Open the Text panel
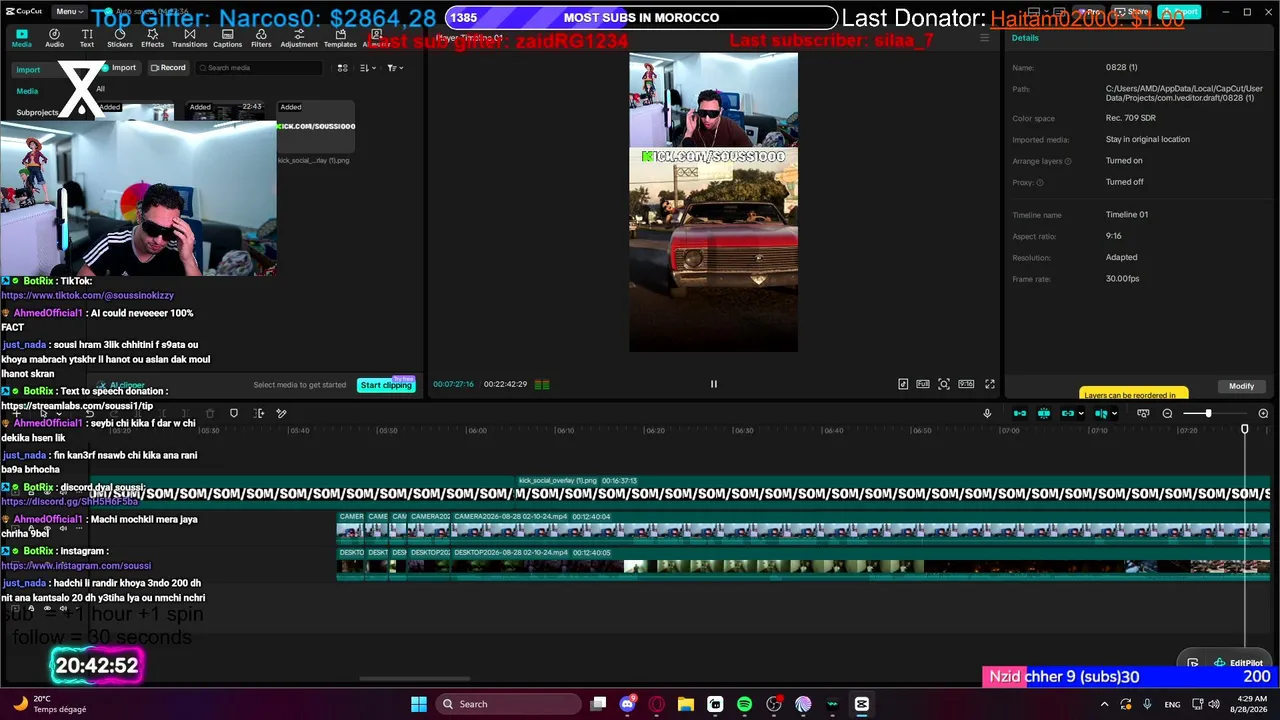 coord(87,38)
